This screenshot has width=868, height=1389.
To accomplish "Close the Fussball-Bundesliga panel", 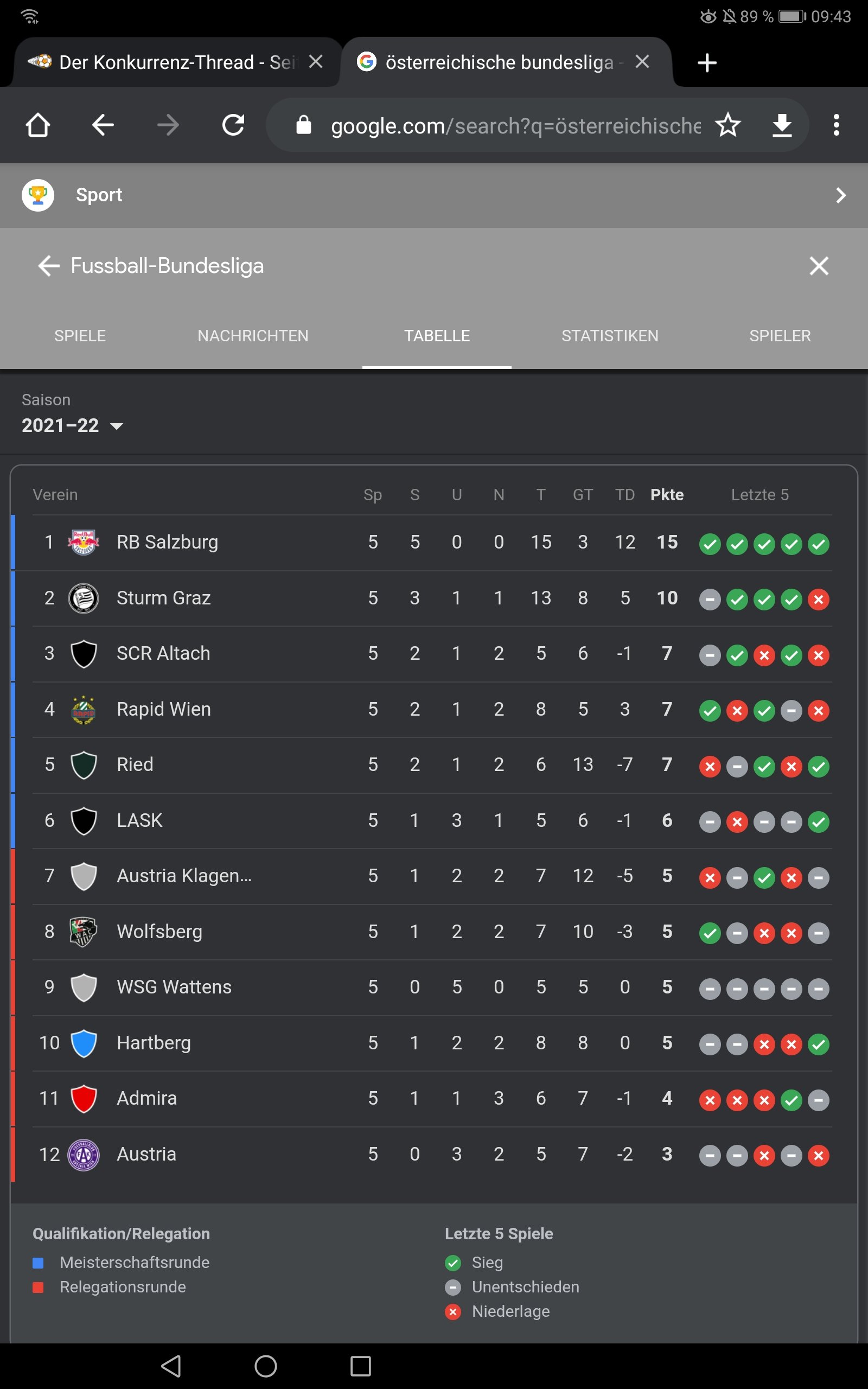I will point(819,266).
